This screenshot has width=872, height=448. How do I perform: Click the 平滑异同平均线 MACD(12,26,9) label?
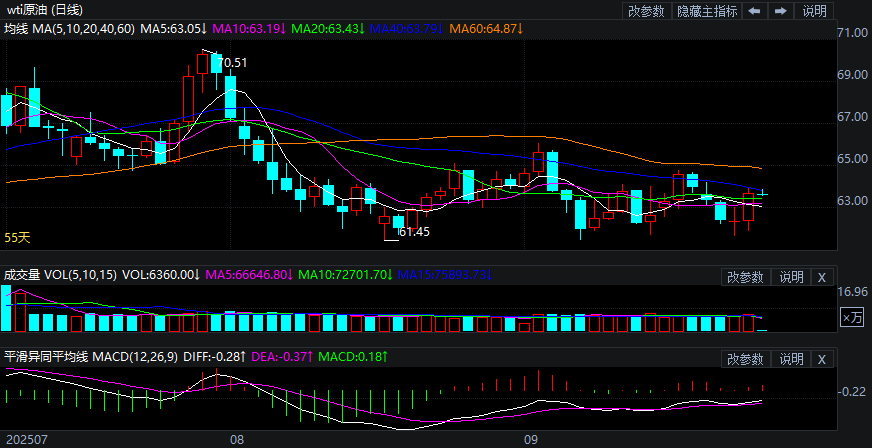click(x=91, y=356)
